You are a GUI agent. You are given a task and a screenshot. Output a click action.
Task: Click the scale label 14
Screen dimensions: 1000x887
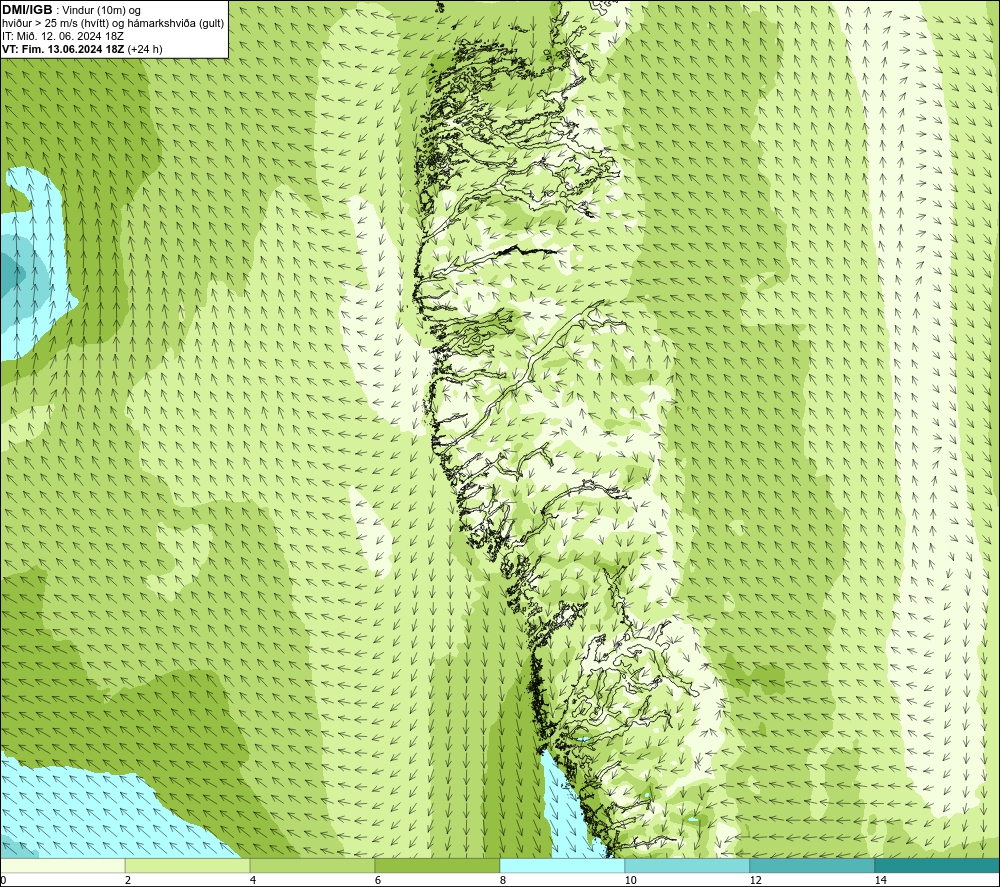(880, 880)
